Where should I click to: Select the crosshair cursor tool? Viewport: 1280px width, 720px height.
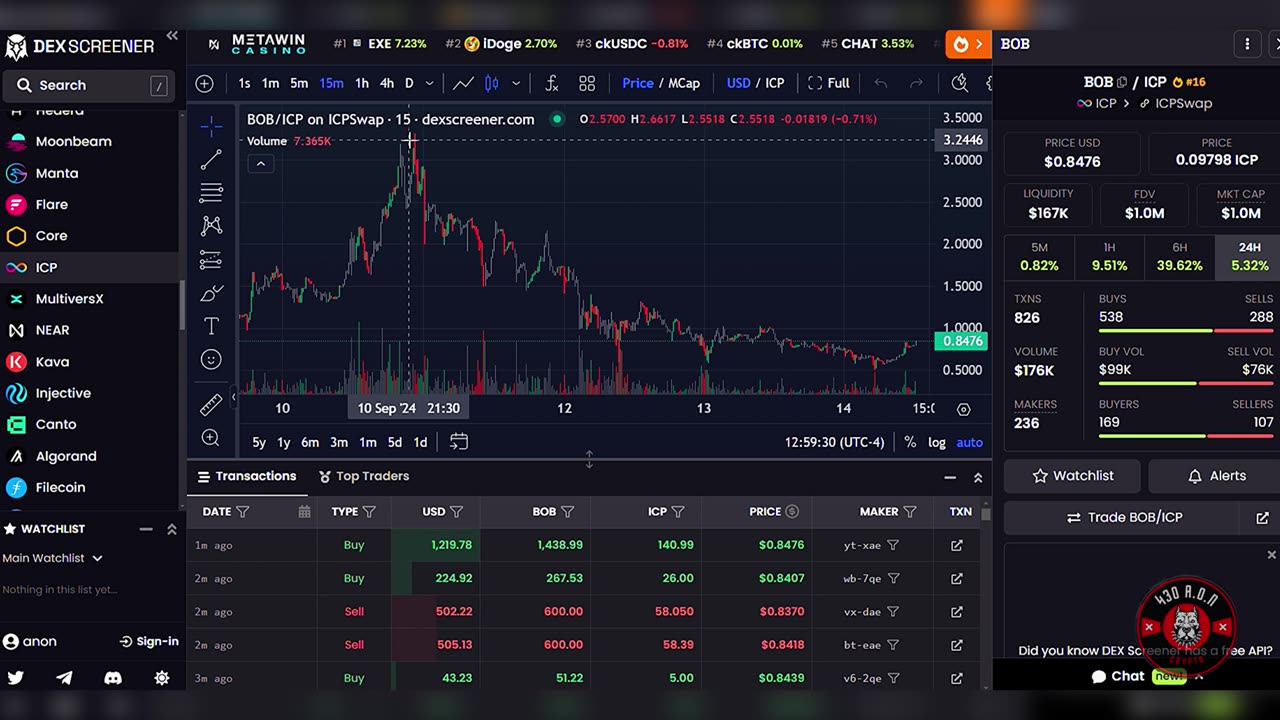[211, 126]
